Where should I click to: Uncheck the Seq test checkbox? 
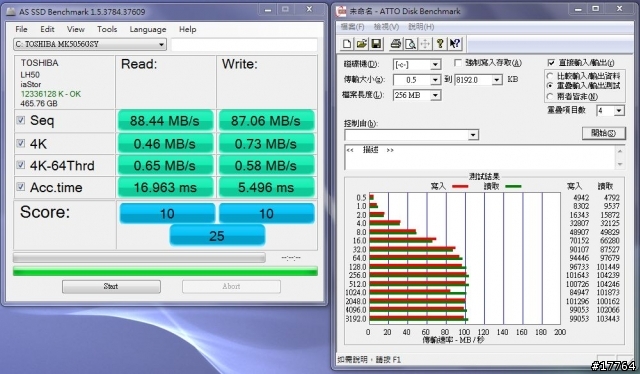[21, 120]
